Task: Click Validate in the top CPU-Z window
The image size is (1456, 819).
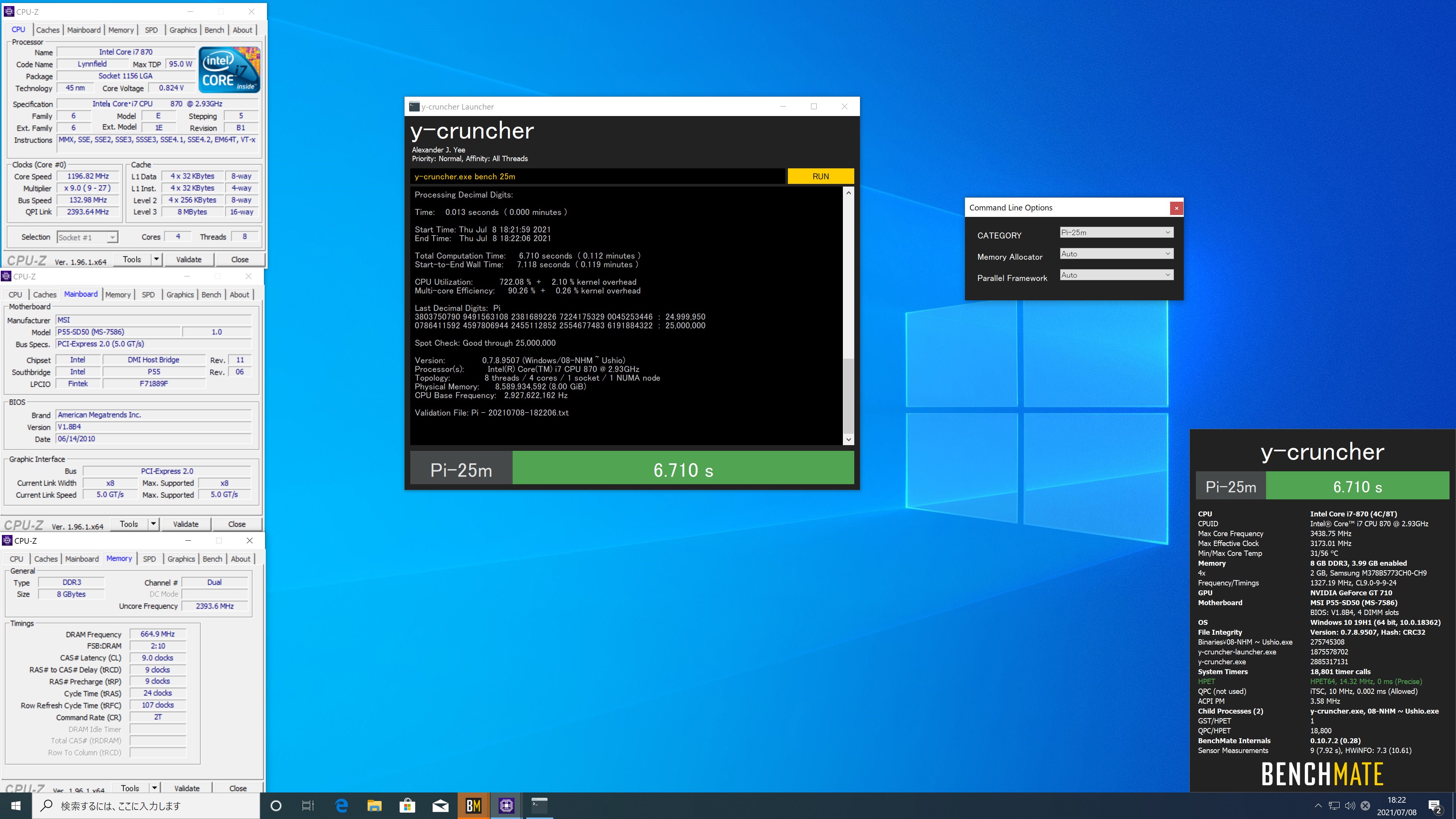Action: [189, 259]
